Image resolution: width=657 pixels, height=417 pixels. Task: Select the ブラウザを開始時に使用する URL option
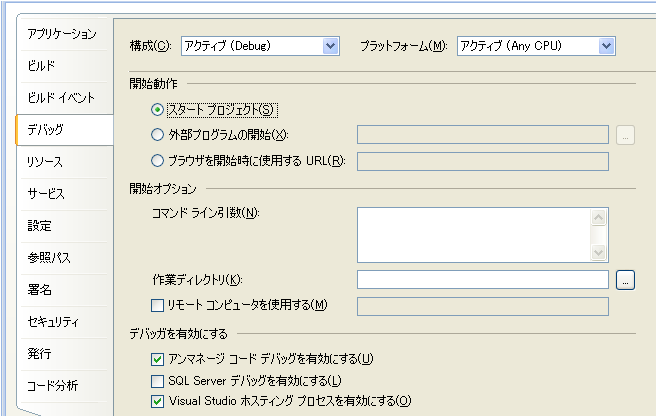(x=157, y=161)
